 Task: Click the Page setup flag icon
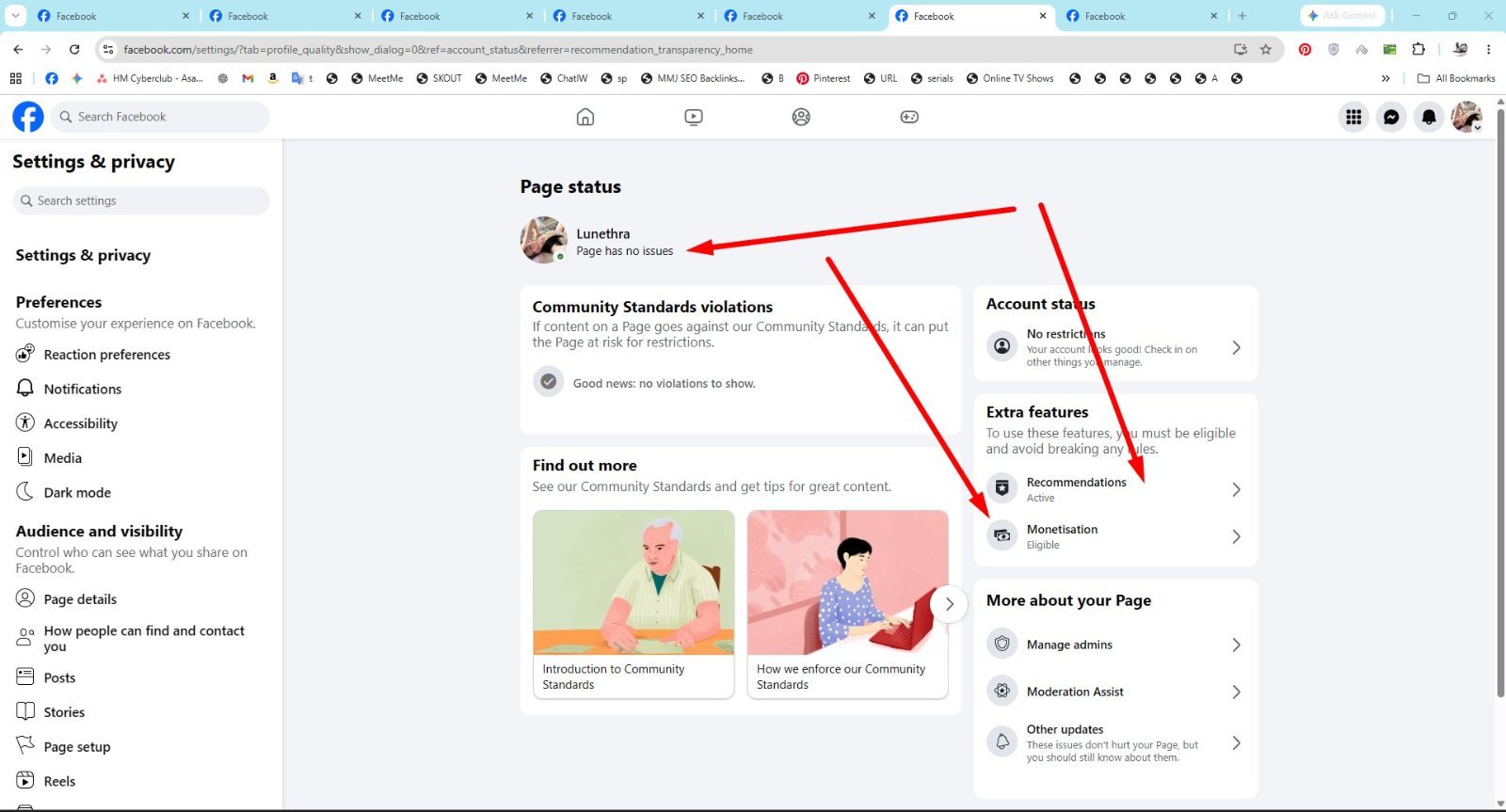click(25, 745)
